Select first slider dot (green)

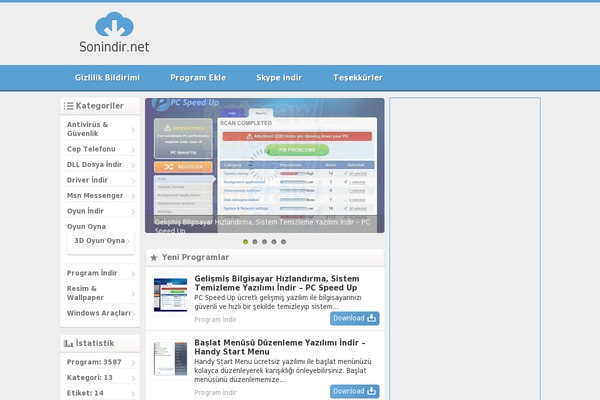pos(245,242)
